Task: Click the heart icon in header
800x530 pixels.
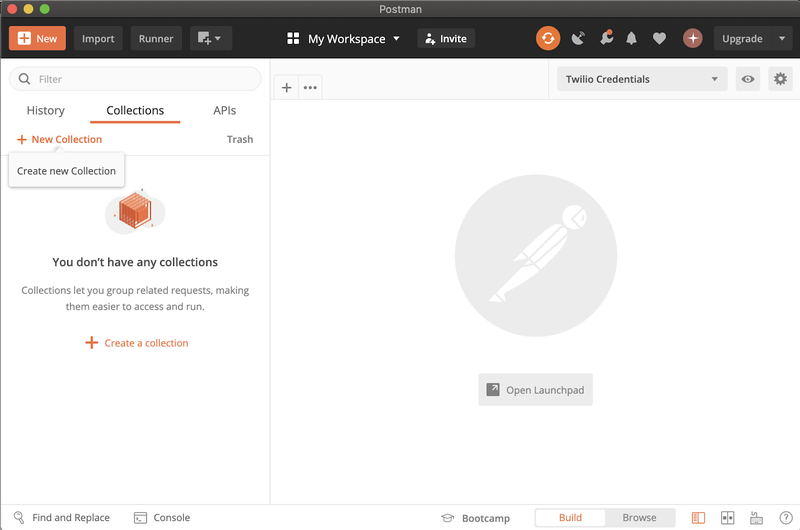Action: [659, 38]
